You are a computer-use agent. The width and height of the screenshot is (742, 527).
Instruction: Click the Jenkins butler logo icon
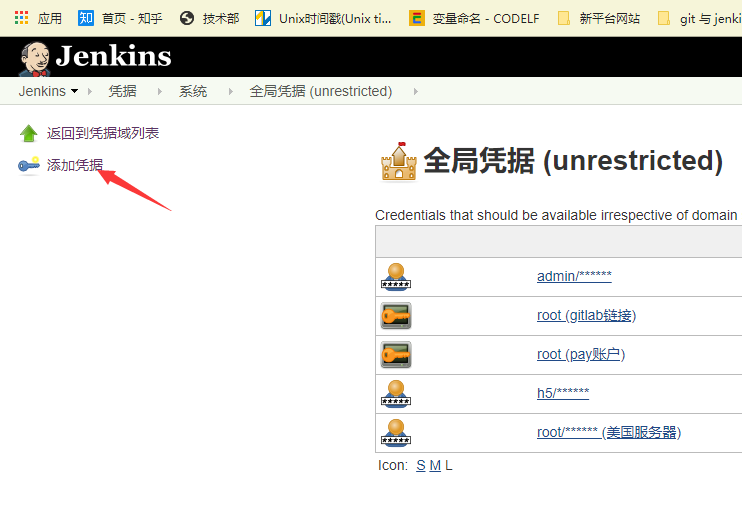(x=35, y=59)
